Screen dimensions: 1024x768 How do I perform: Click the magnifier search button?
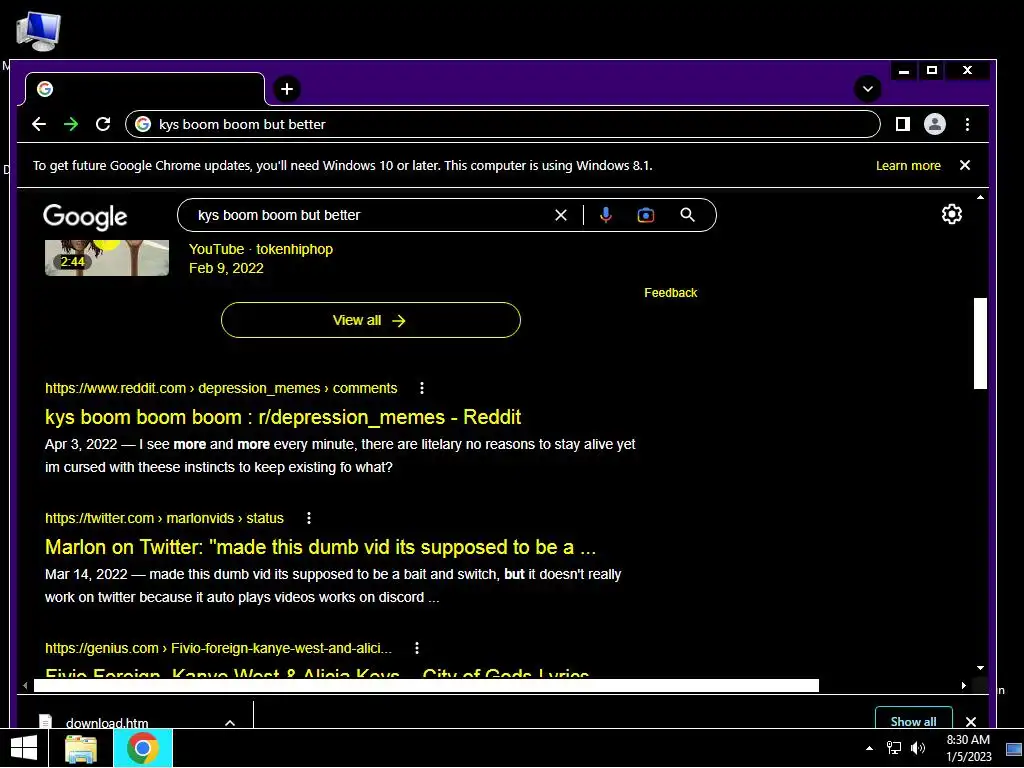click(x=687, y=215)
